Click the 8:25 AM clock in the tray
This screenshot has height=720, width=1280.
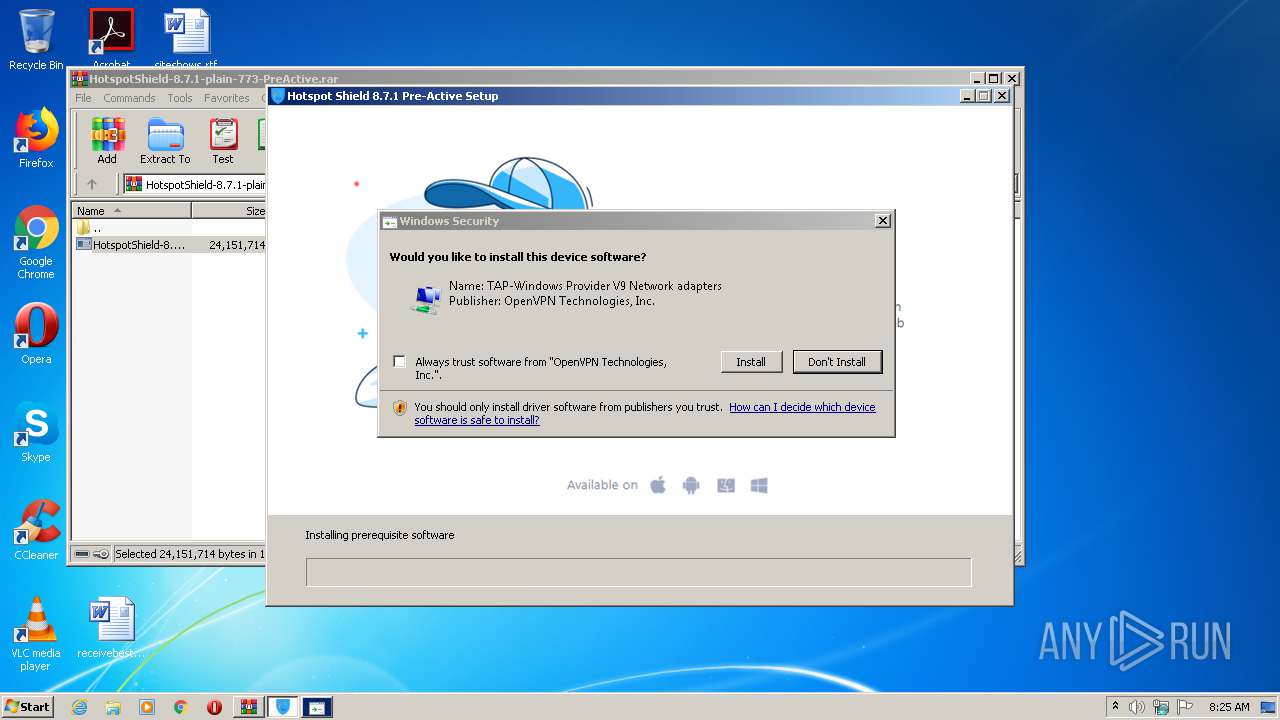(x=1229, y=707)
